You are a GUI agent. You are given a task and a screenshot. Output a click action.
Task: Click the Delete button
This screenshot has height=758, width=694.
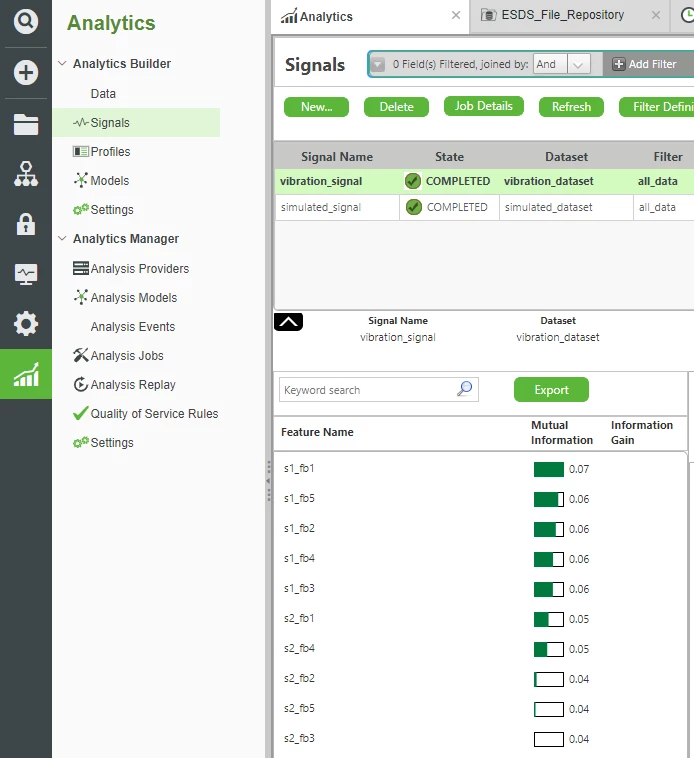pos(396,107)
